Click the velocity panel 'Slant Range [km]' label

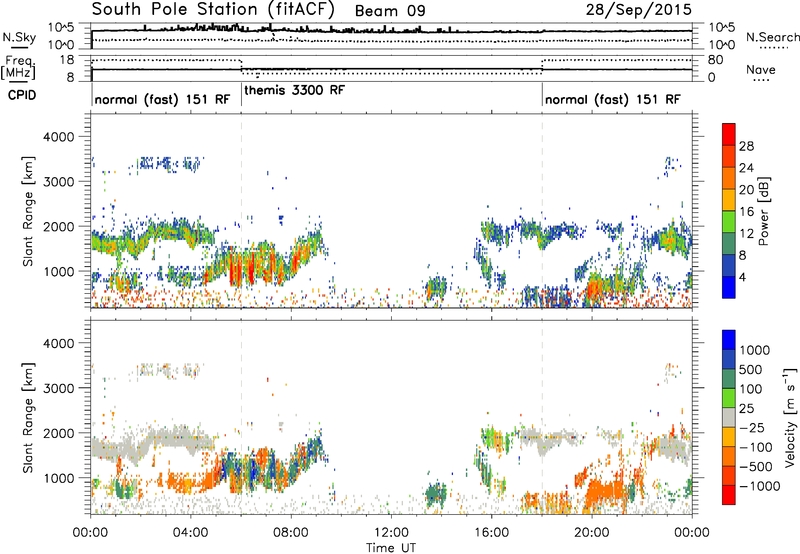click(28, 418)
